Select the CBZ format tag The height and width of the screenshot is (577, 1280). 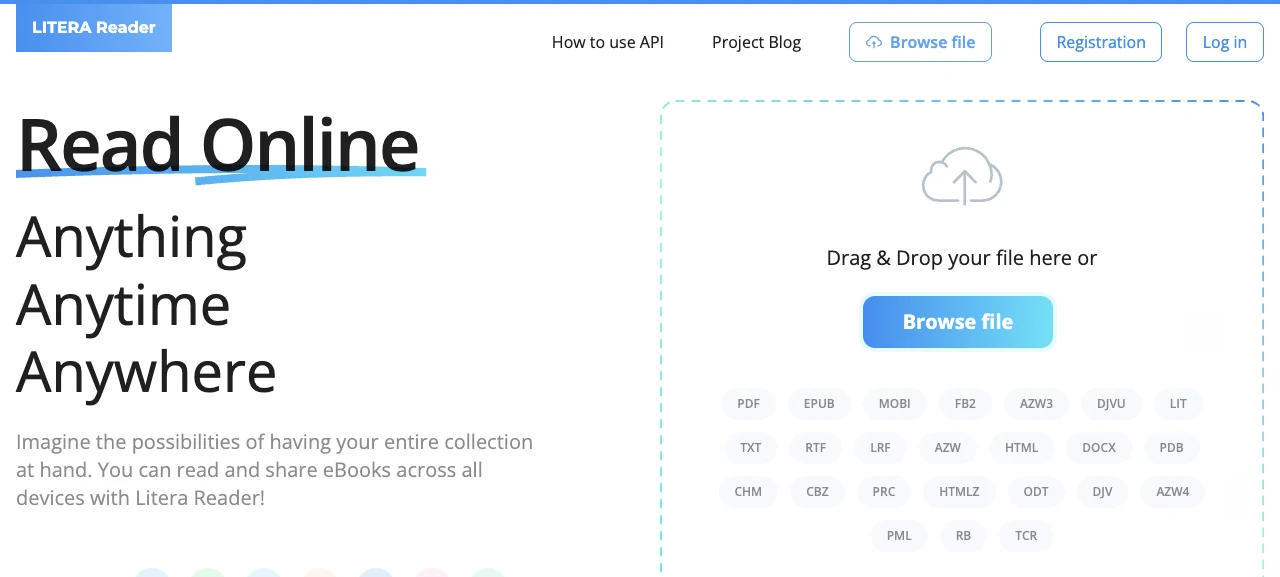click(817, 492)
